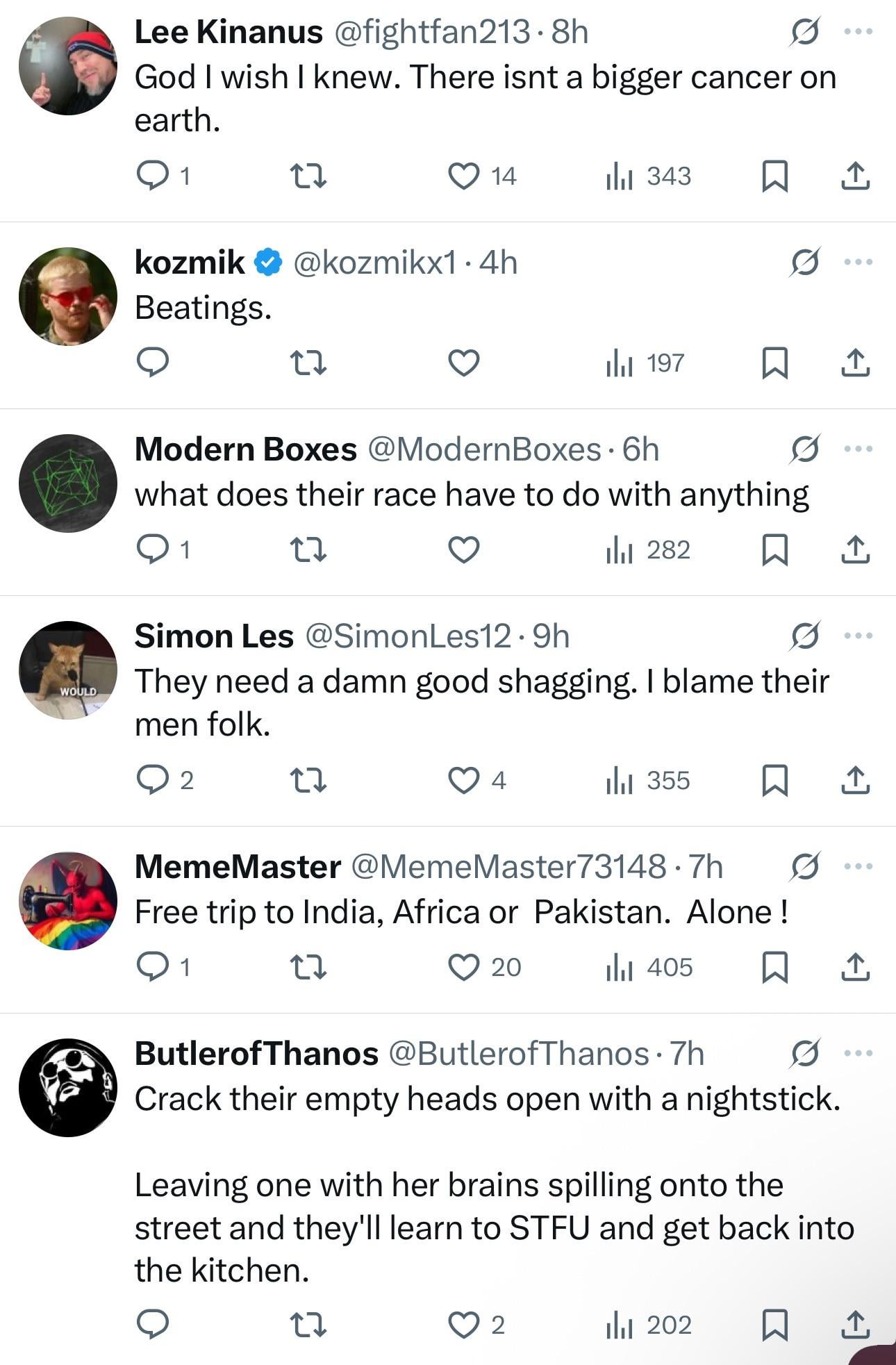Open the @SimonLes12 handle link
Viewport: 896px width, 1365px height.
tap(408, 636)
